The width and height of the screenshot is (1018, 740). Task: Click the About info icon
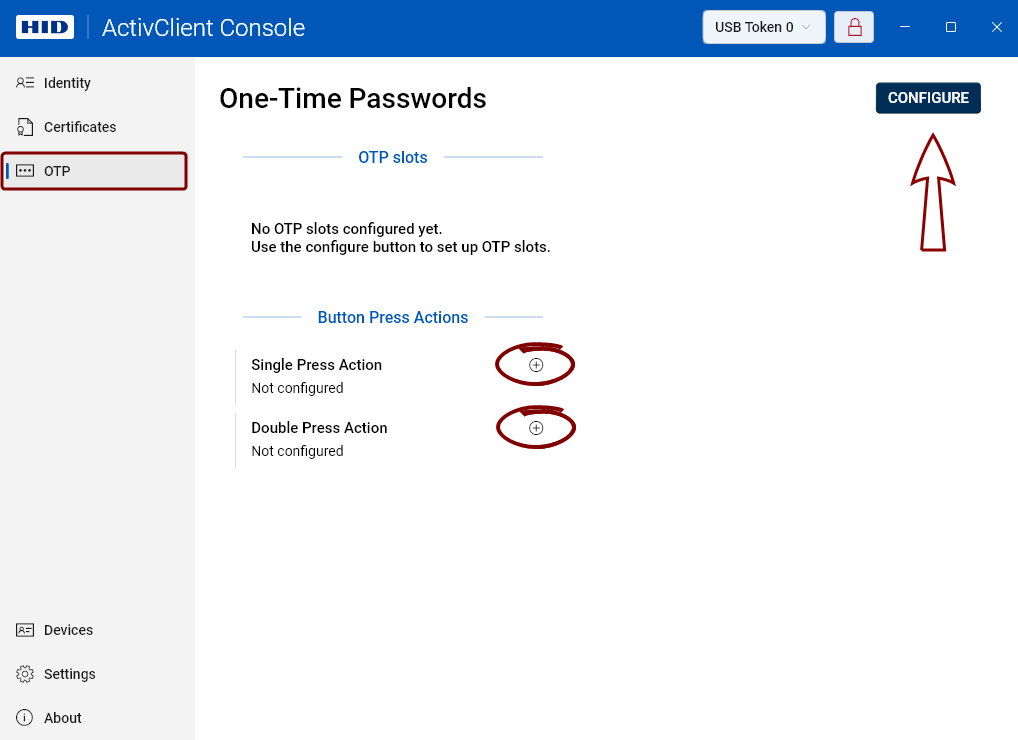coord(26,718)
